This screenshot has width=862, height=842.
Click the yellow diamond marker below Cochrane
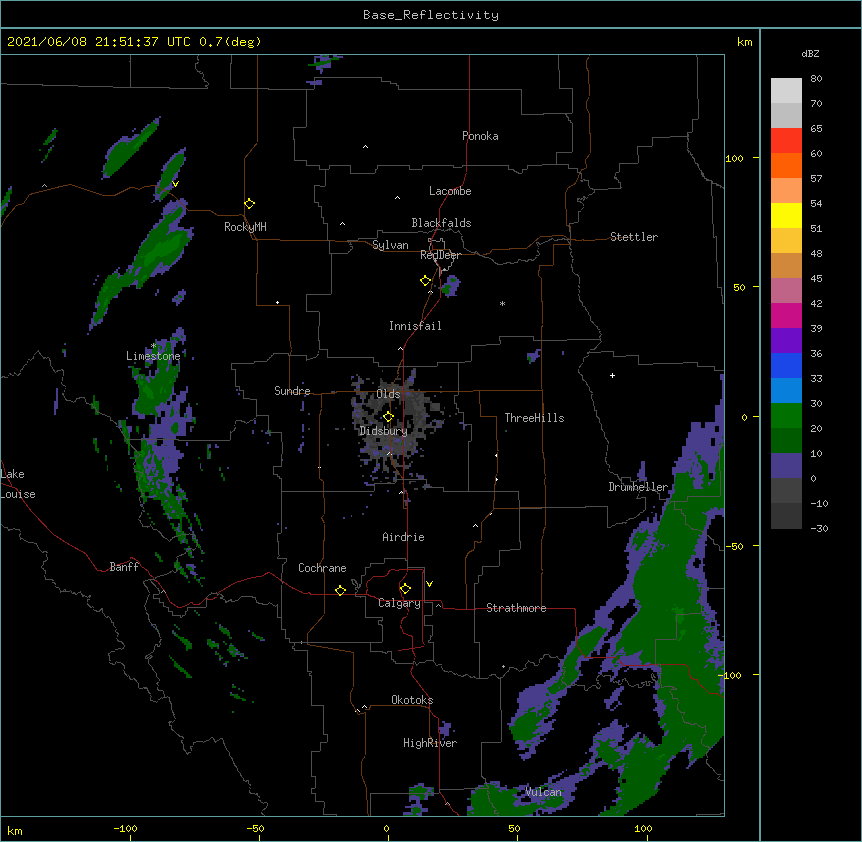click(x=340, y=590)
